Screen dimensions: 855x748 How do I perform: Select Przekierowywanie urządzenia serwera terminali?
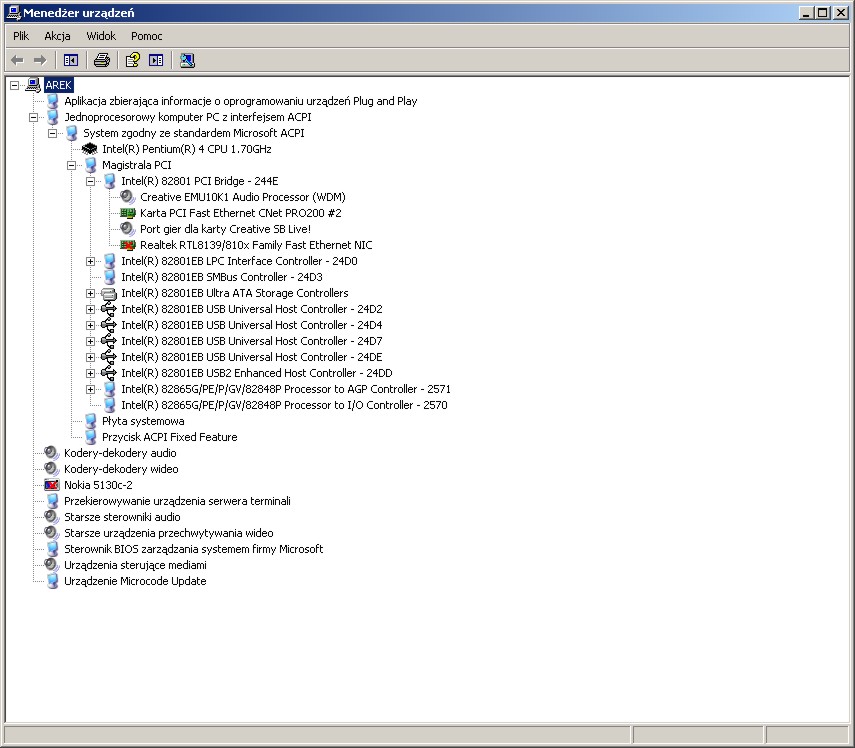[x=177, y=501]
